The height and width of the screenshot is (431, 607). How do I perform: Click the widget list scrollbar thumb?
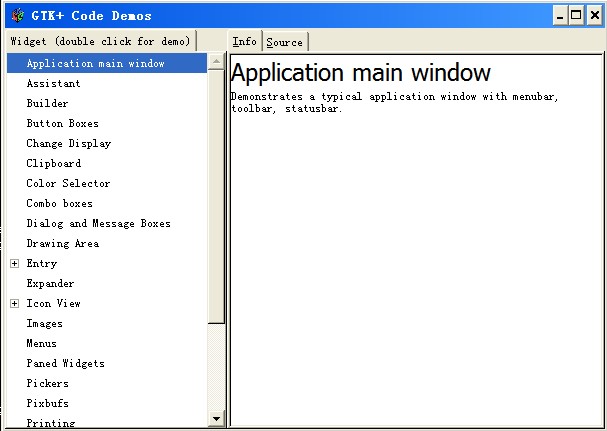[x=216, y=196]
